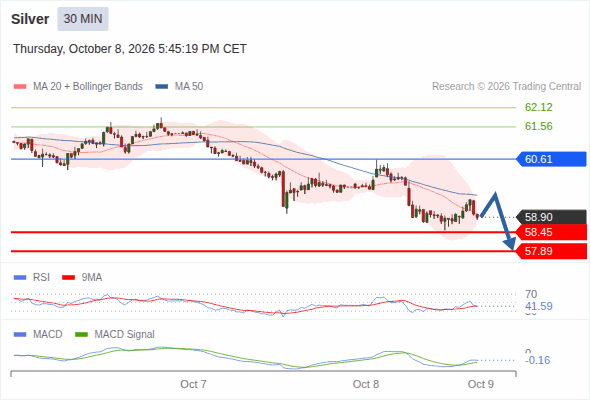The image size is (590, 400).
Task: Toggle the 9MA legend entry
Action: (82, 277)
